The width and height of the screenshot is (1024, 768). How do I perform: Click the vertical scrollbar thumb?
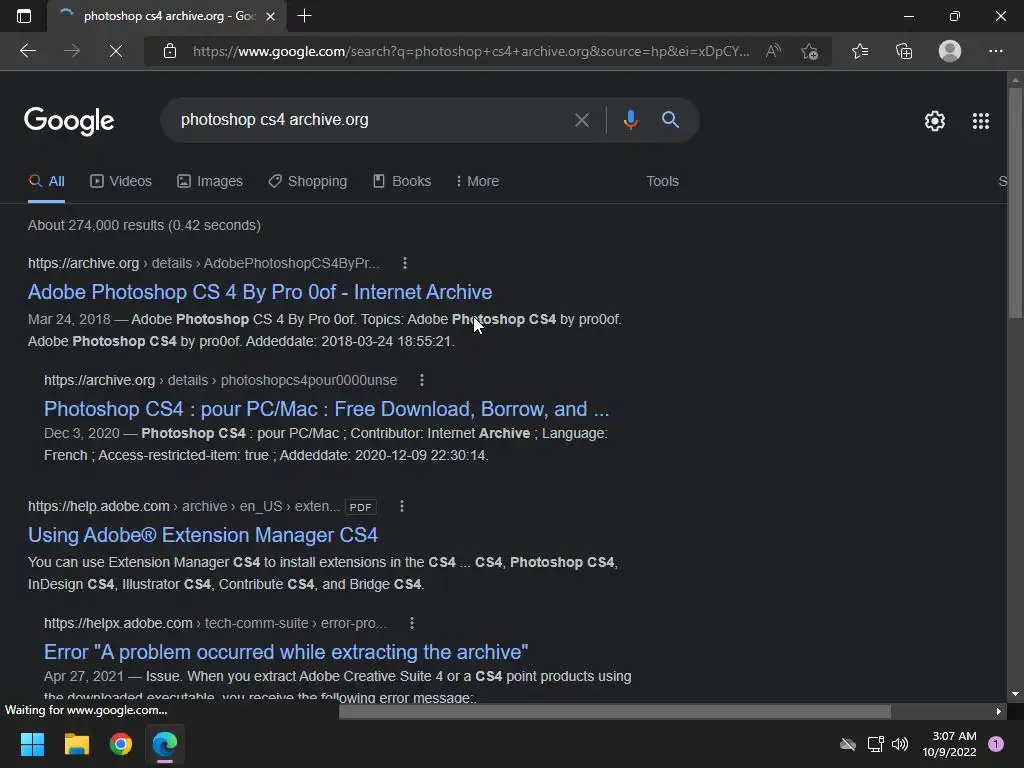tap(1015, 202)
